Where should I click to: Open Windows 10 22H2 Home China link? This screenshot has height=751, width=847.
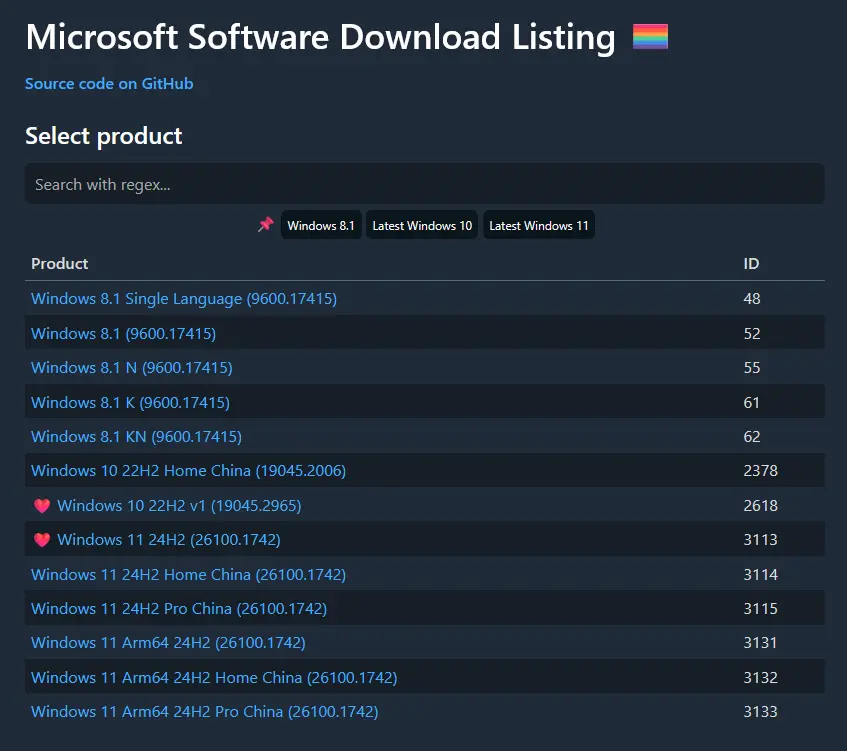tap(188, 471)
